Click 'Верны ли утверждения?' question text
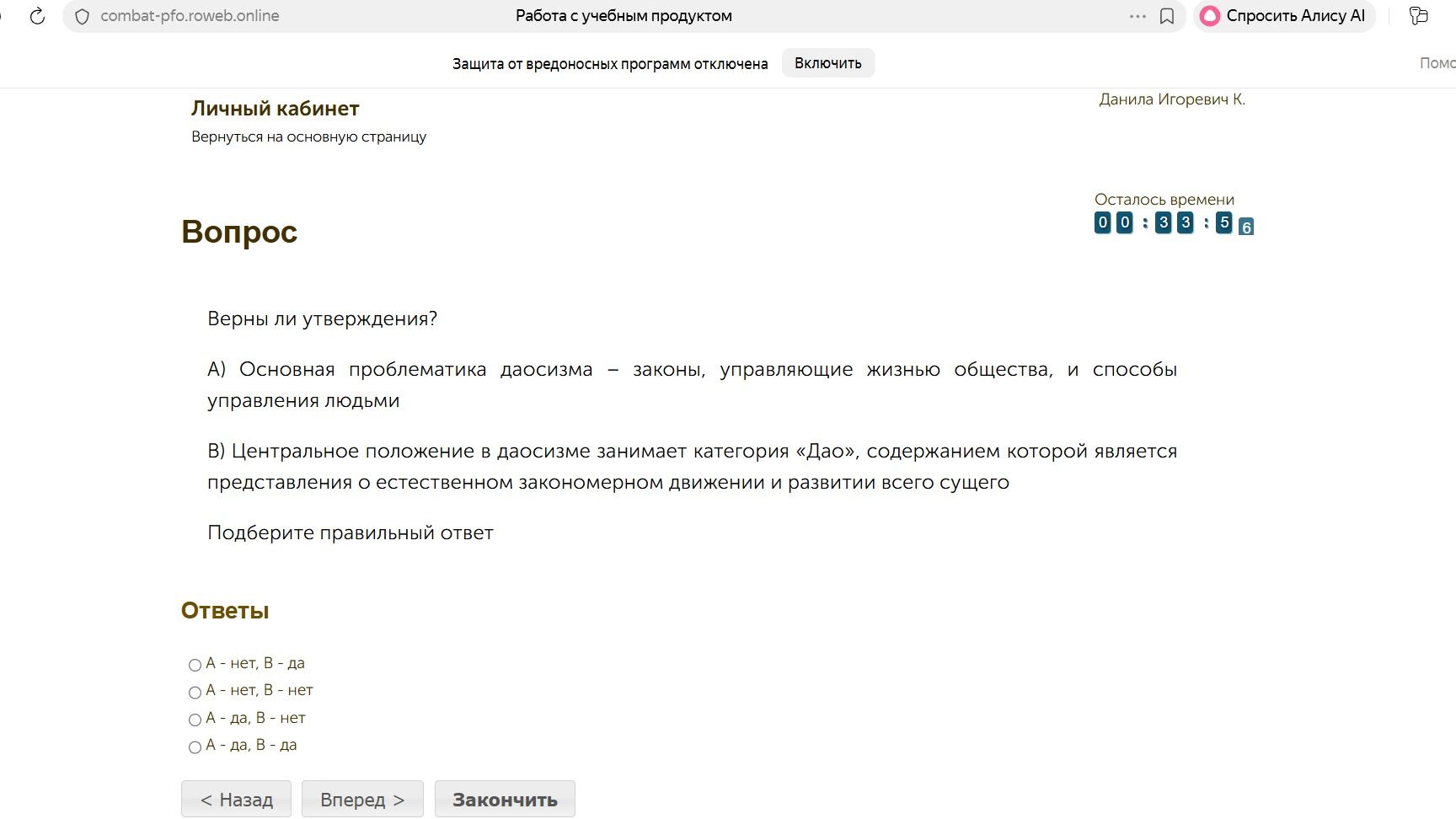This screenshot has height=819, width=1456. pyautogui.click(x=323, y=319)
